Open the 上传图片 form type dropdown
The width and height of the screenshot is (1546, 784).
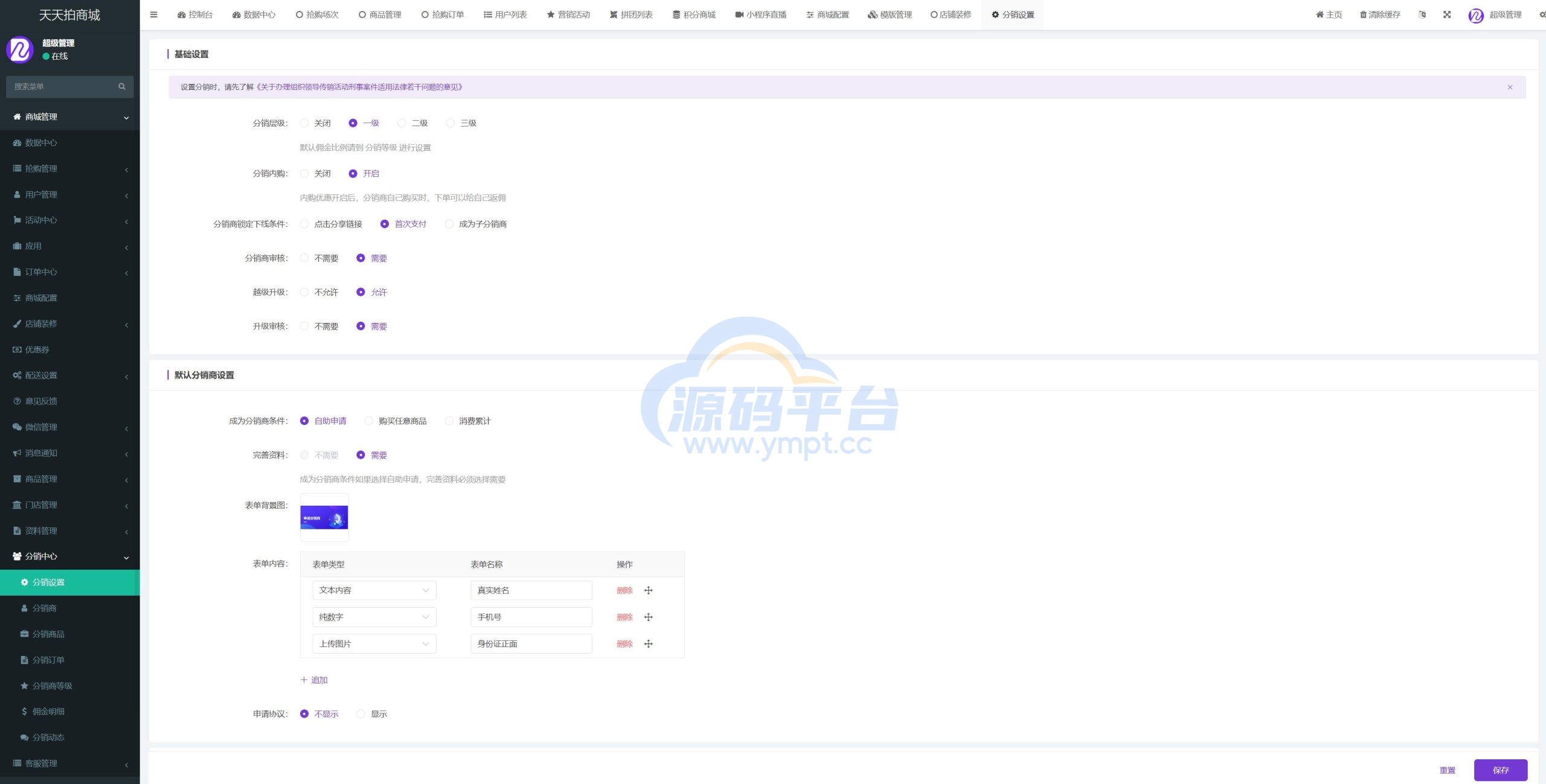click(374, 643)
